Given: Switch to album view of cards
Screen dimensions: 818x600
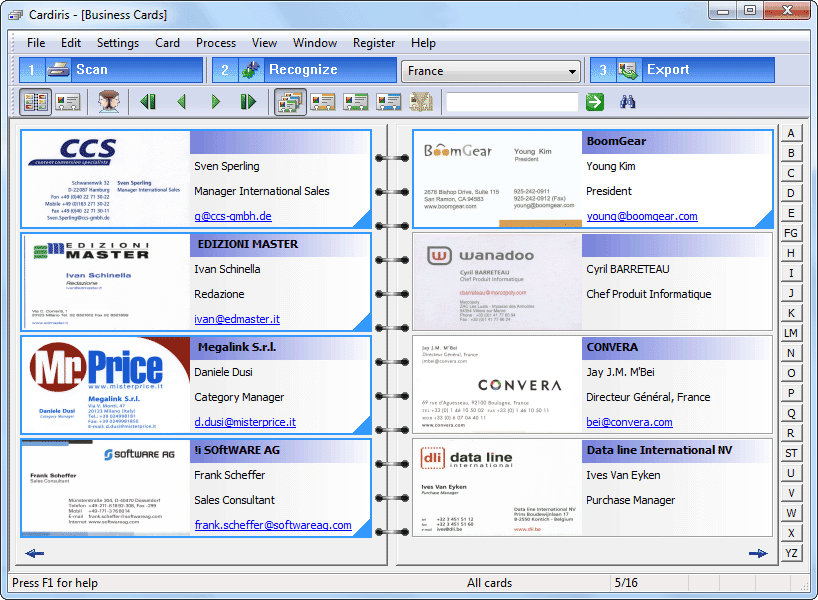Looking at the screenshot, I should point(35,102).
